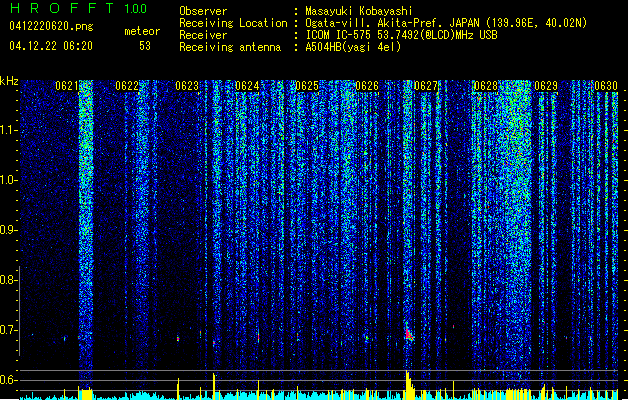Click the 1.0 kHz axis tick label
This screenshot has height=400, width=629.
(8, 180)
